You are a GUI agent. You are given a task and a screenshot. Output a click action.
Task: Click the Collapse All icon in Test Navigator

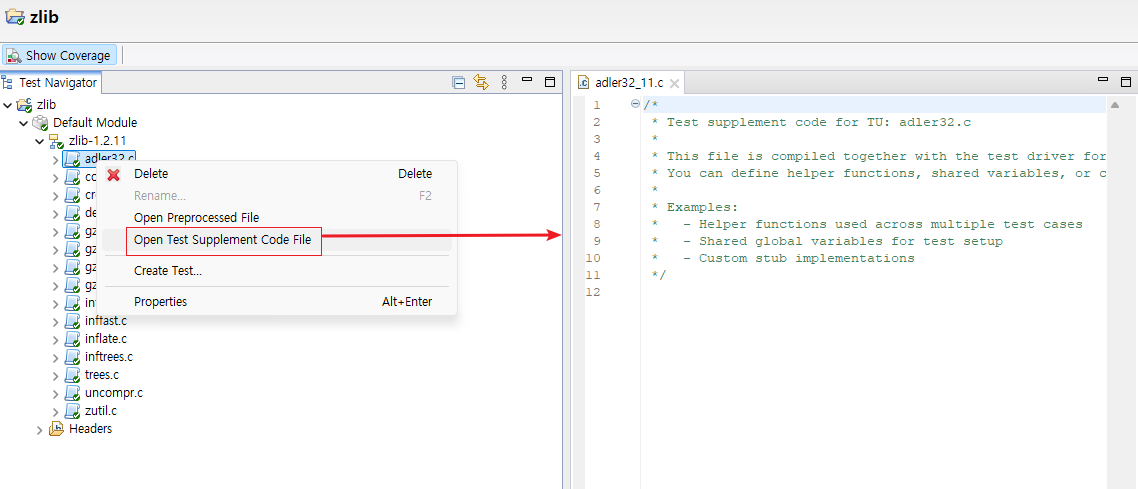[459, 83]
